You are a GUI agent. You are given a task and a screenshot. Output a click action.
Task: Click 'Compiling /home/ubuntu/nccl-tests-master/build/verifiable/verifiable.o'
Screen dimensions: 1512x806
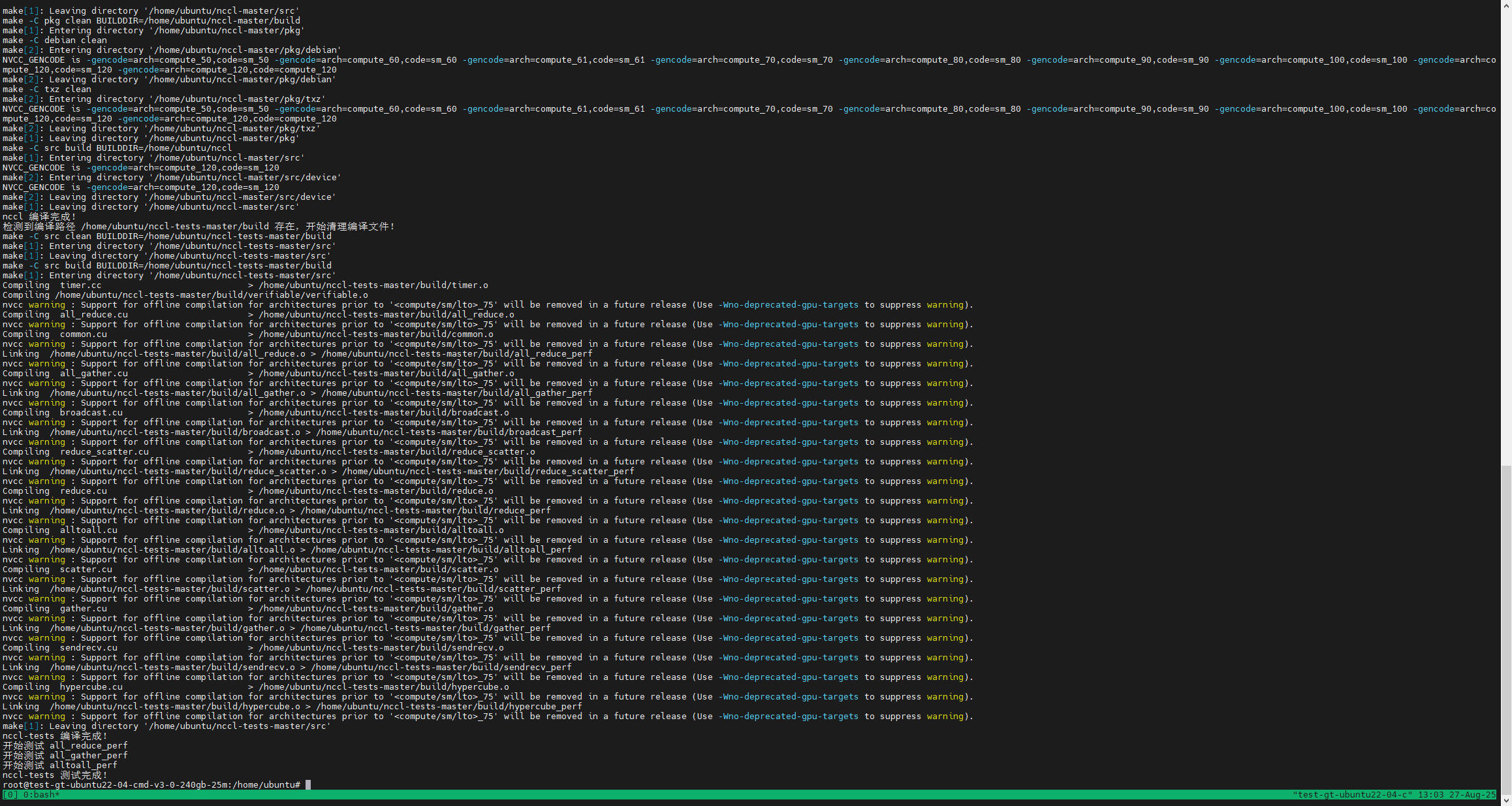(185, 295)
